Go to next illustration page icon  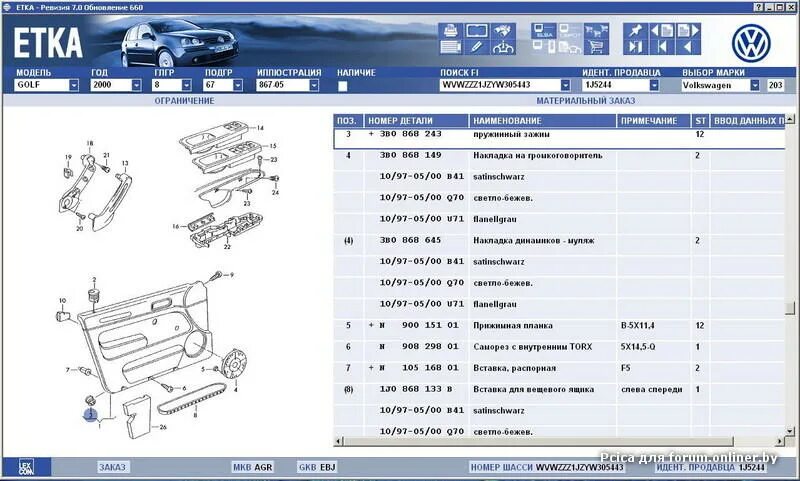(688, 31)
